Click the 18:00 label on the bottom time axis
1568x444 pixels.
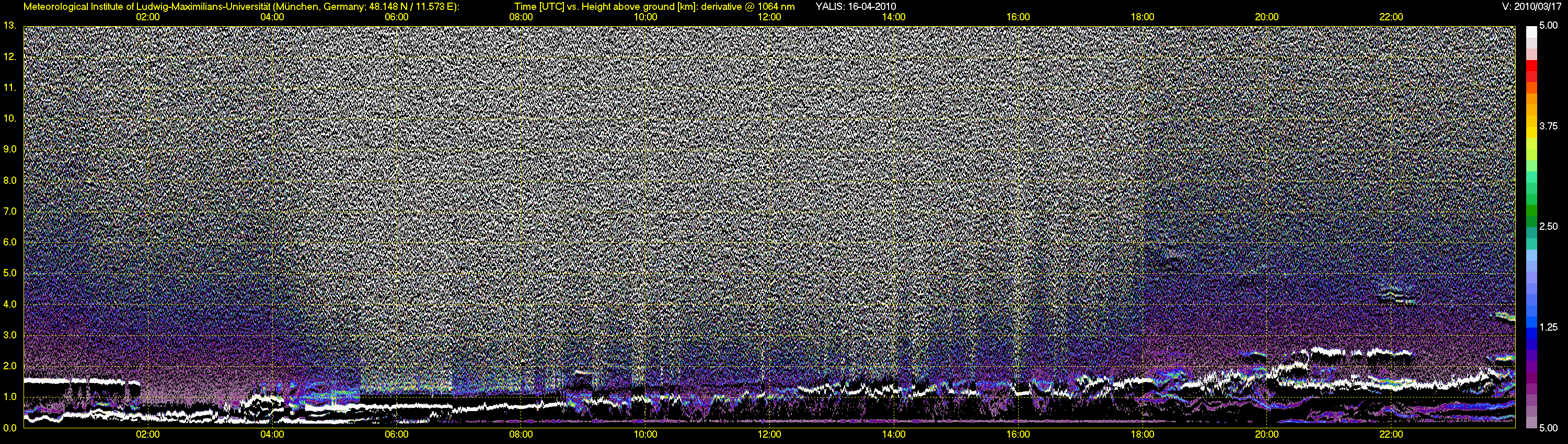(x=1143, y=434)
